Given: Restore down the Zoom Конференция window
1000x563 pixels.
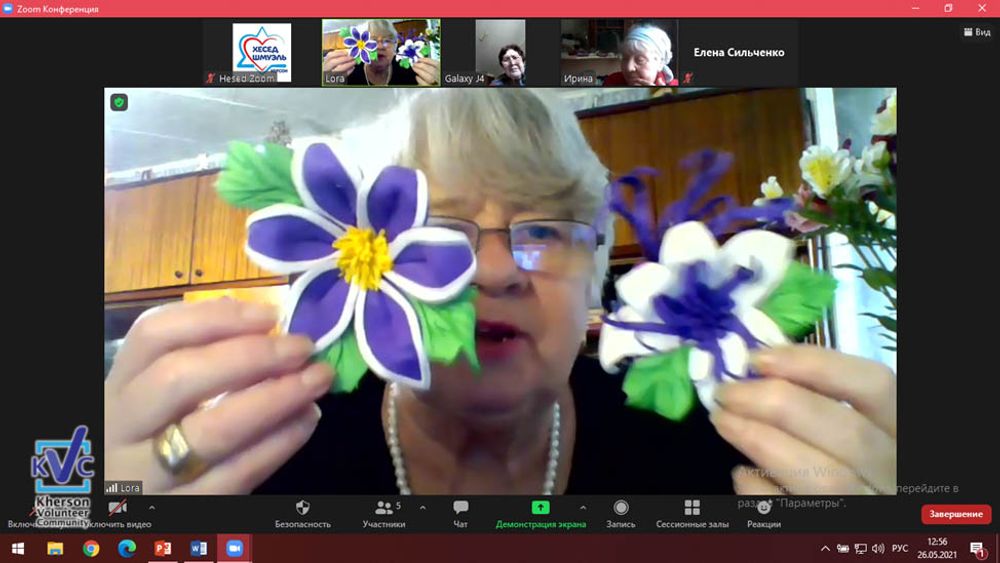Looking at the screenshot, I should tap(948, 8).
